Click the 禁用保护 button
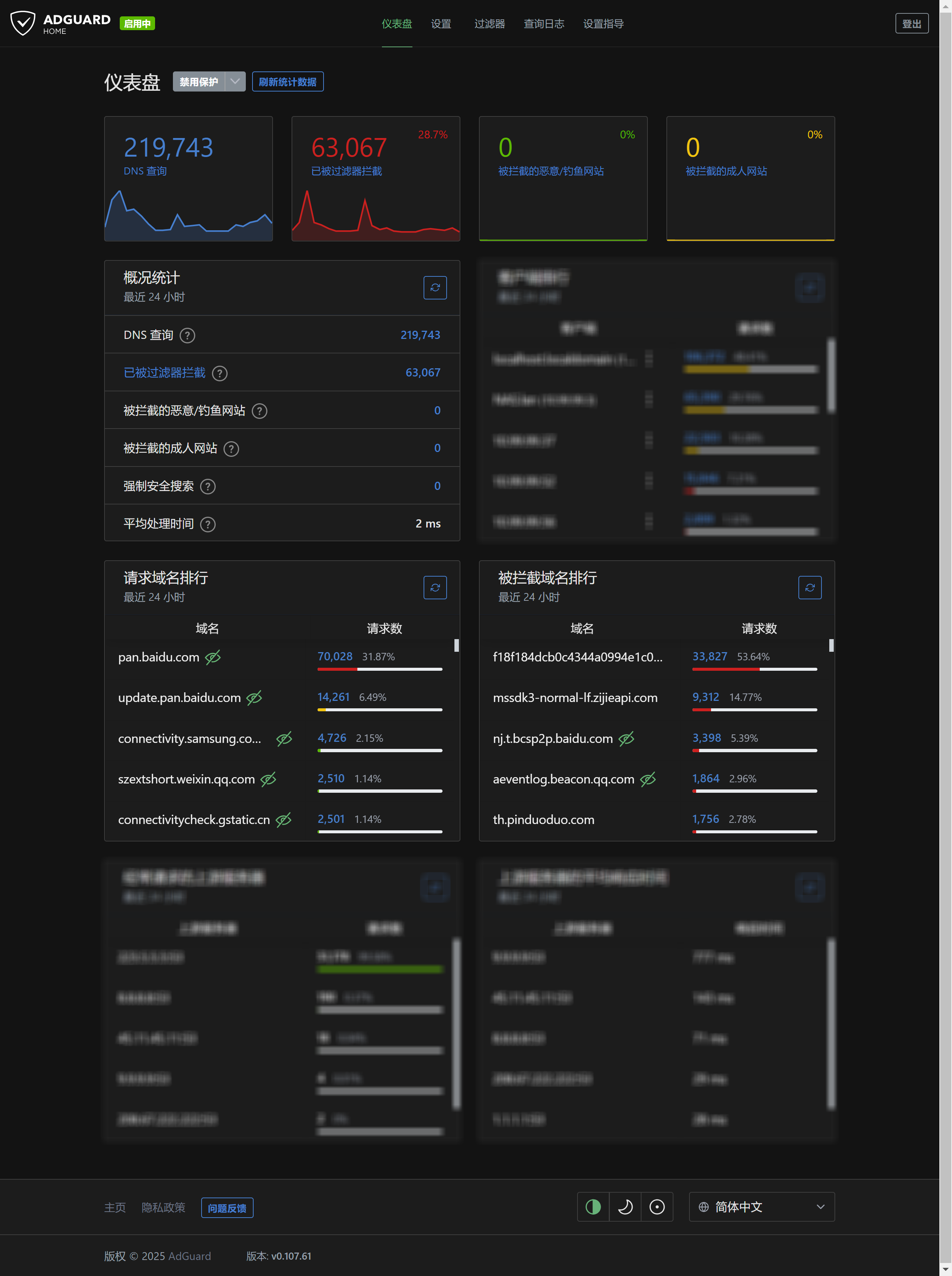Viewport: 952px width, 1276px height. (x=199, y=81)
